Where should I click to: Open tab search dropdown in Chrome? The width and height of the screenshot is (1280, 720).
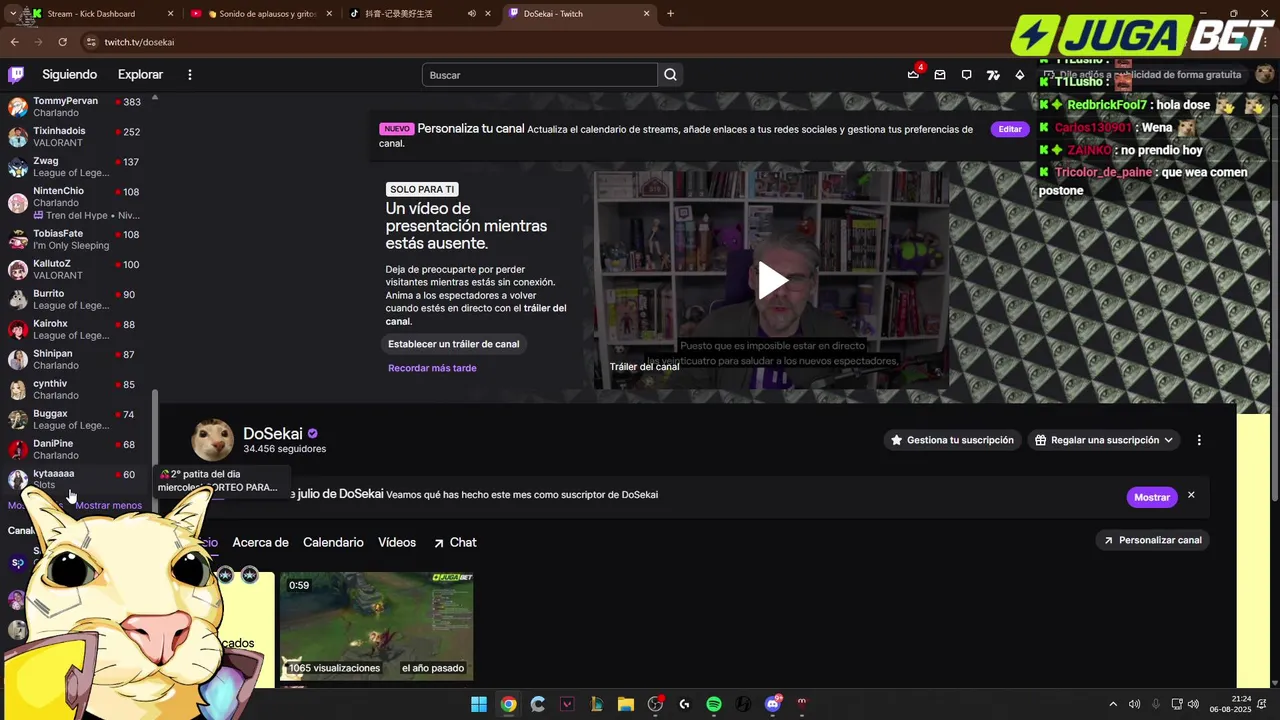[x=12, y=14]
